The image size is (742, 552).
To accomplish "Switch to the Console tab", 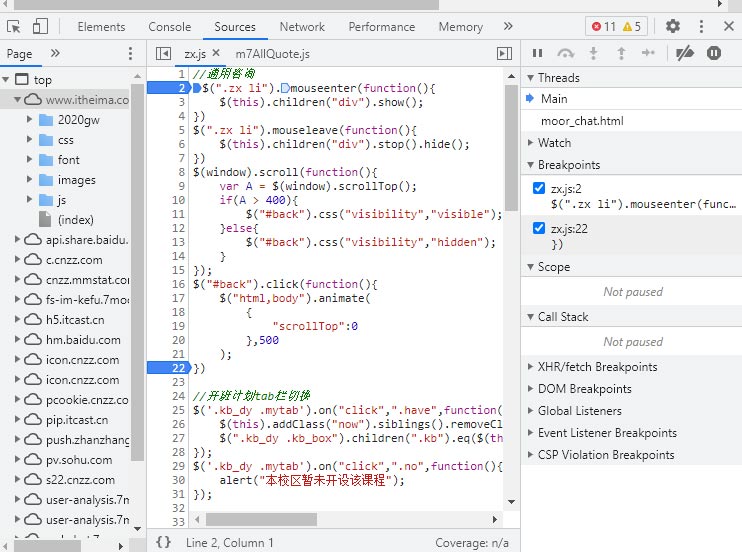I will tap(169, 27).
